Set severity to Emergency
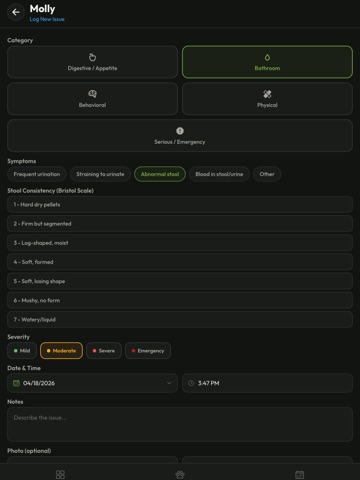 click(x=148, y=351)
